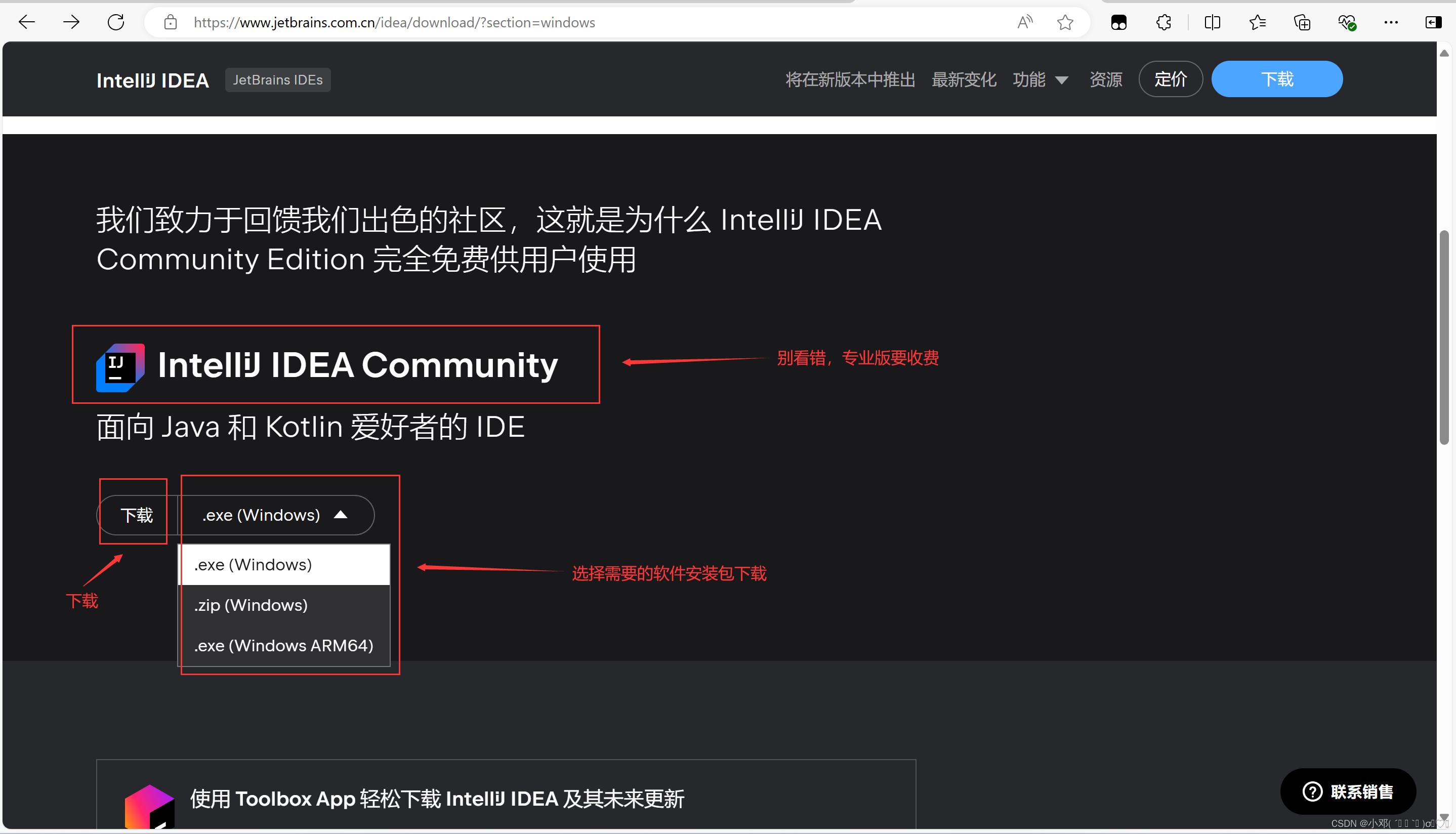
Task: Click heading IntelliJ IDEA Community text
Action: (x=357, y=365)
